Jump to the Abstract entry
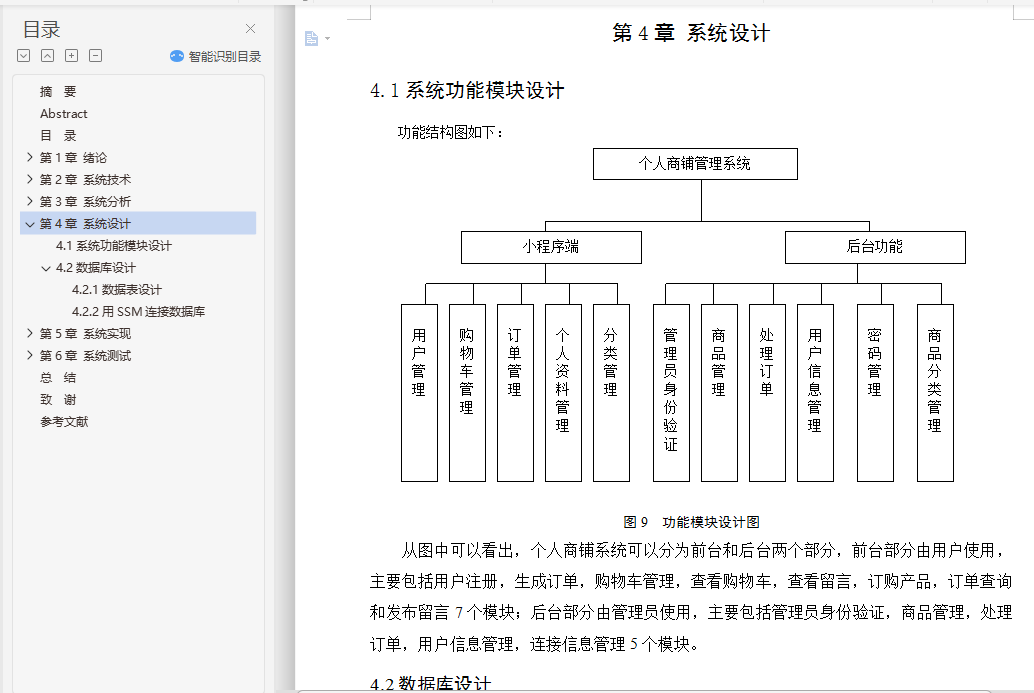Viewport: 1034px width, 693px height. pos(63,113)
